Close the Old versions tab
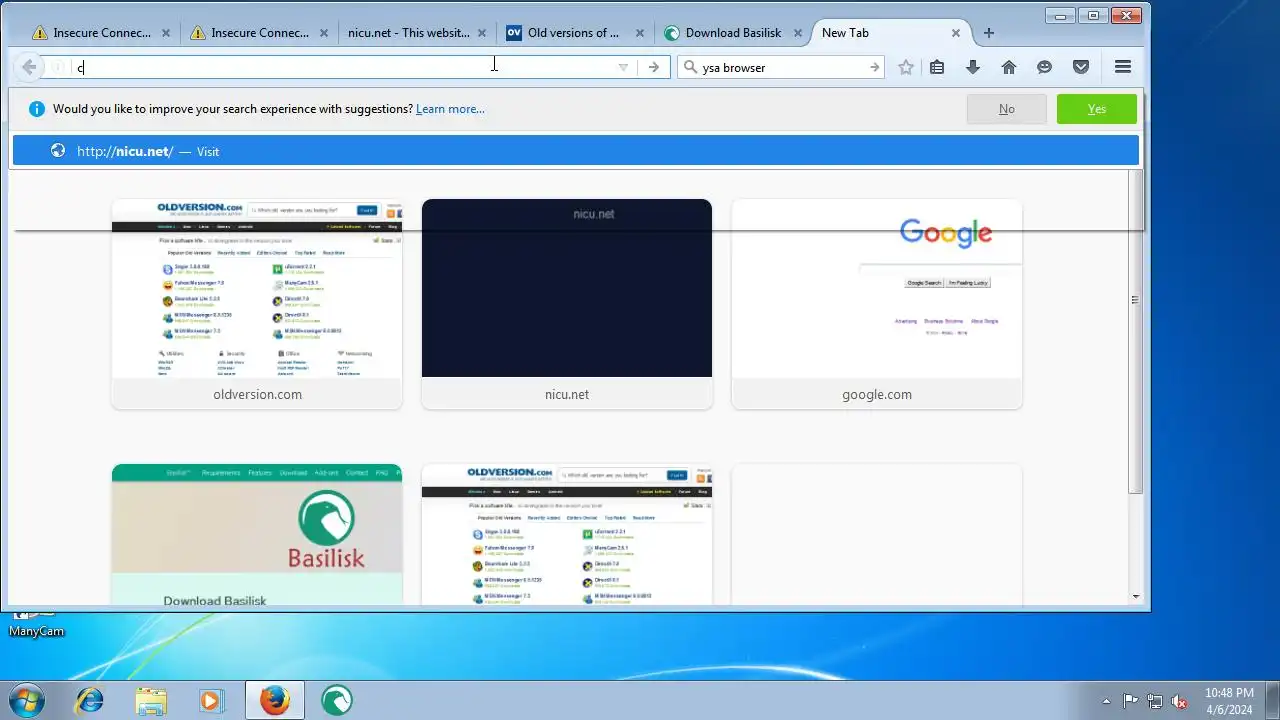This screenshot has height=720, width=1280. (x=640, y=33)
